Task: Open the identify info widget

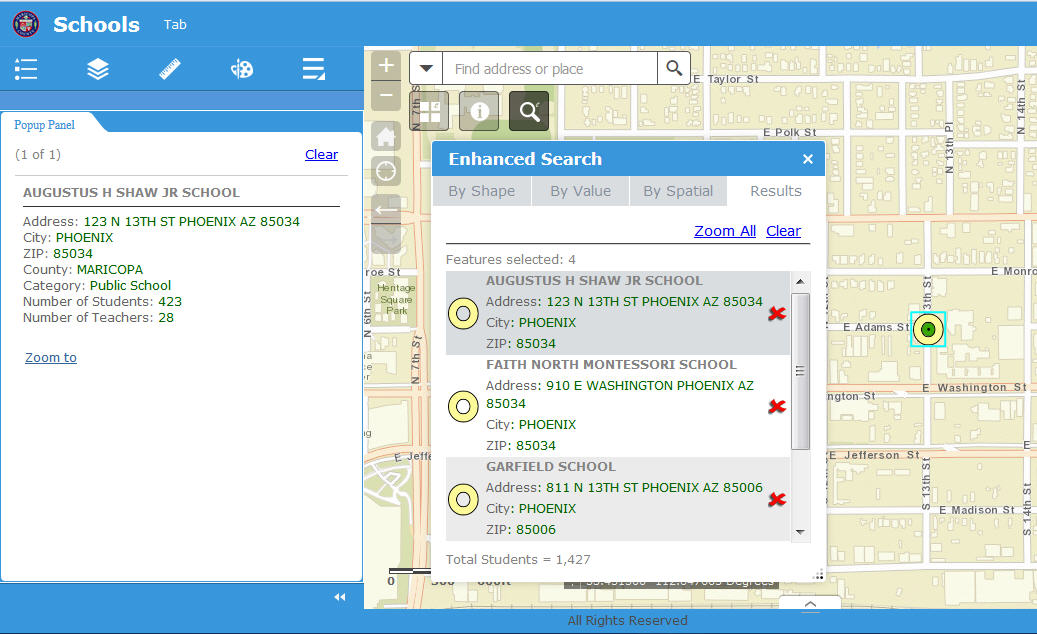Action: click(x=479, y=110)
